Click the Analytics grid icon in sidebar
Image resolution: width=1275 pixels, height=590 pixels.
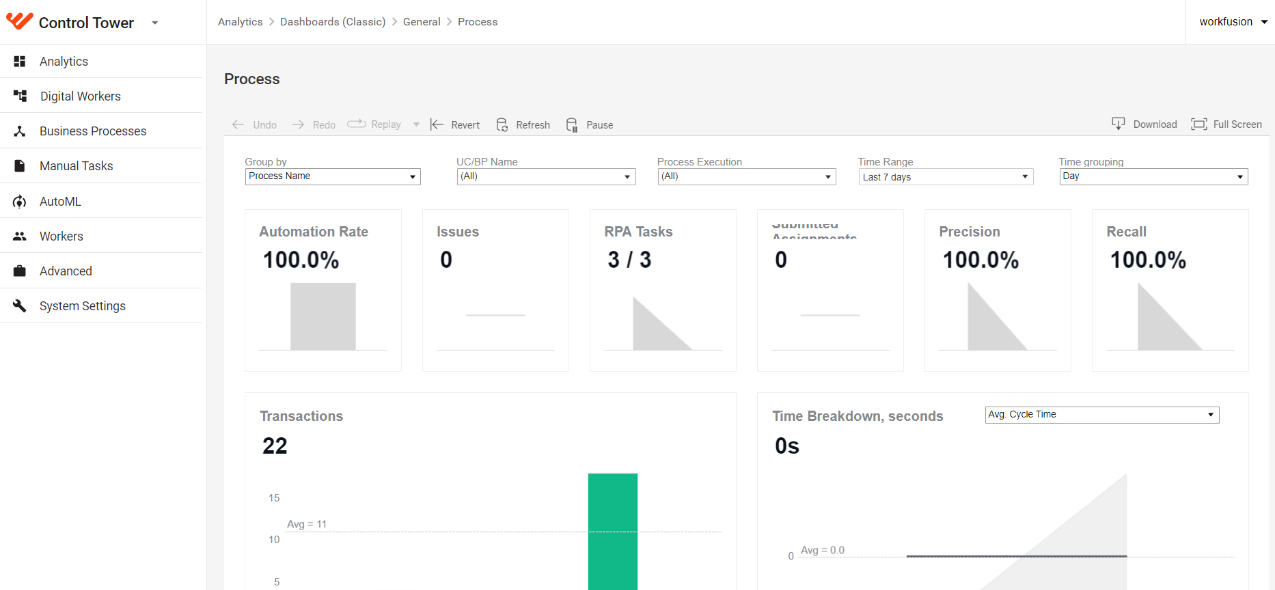coord(19,61)
